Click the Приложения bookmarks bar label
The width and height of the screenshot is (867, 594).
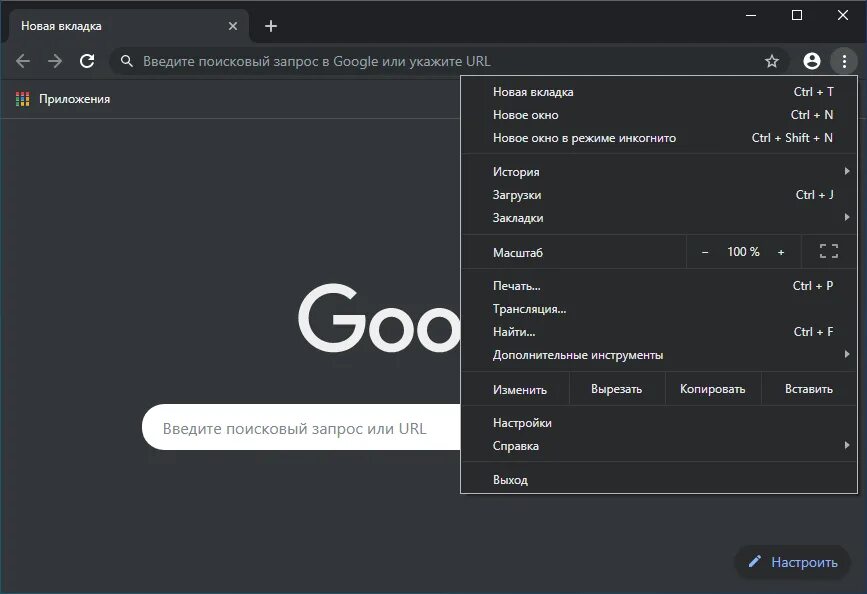pyautogui.click(x=74, y=99)
